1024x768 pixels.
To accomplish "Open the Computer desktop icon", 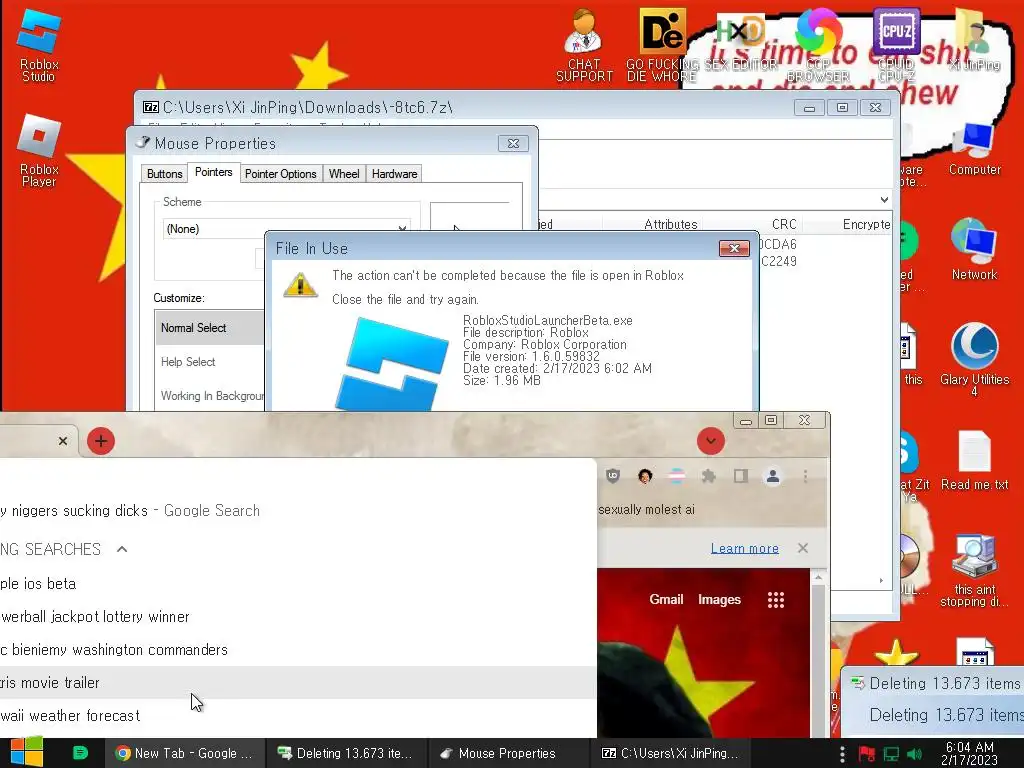I will (974, 149).
